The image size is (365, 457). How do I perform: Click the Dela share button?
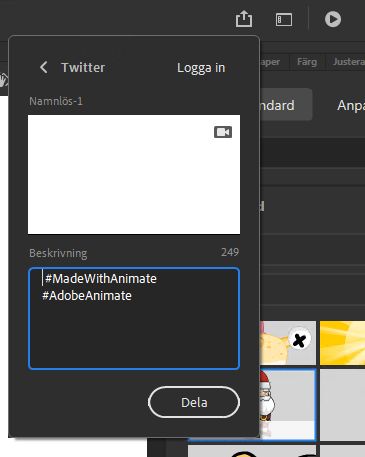tap(194, 402)
